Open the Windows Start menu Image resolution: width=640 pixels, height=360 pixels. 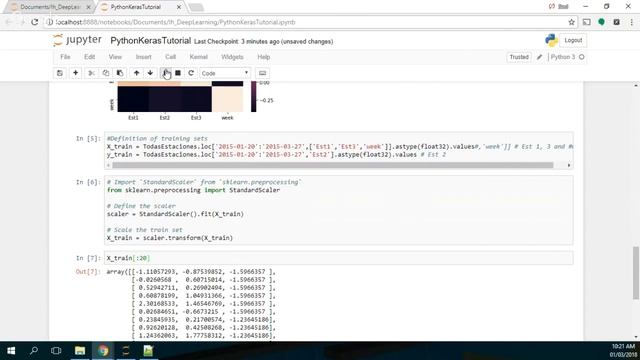[11, 351]
